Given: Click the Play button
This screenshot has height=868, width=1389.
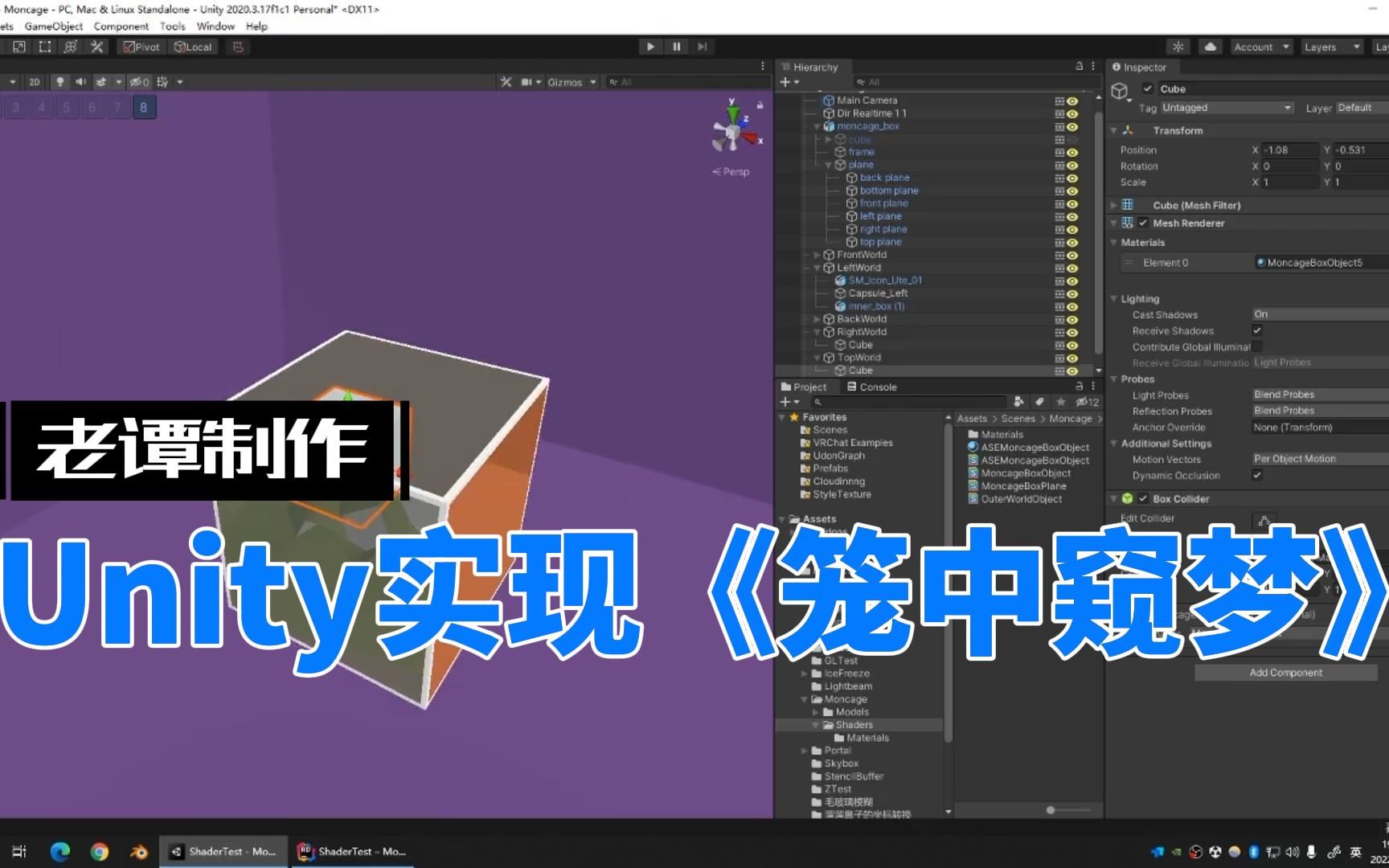Looking at the screenshot, I should pos(650,47).
